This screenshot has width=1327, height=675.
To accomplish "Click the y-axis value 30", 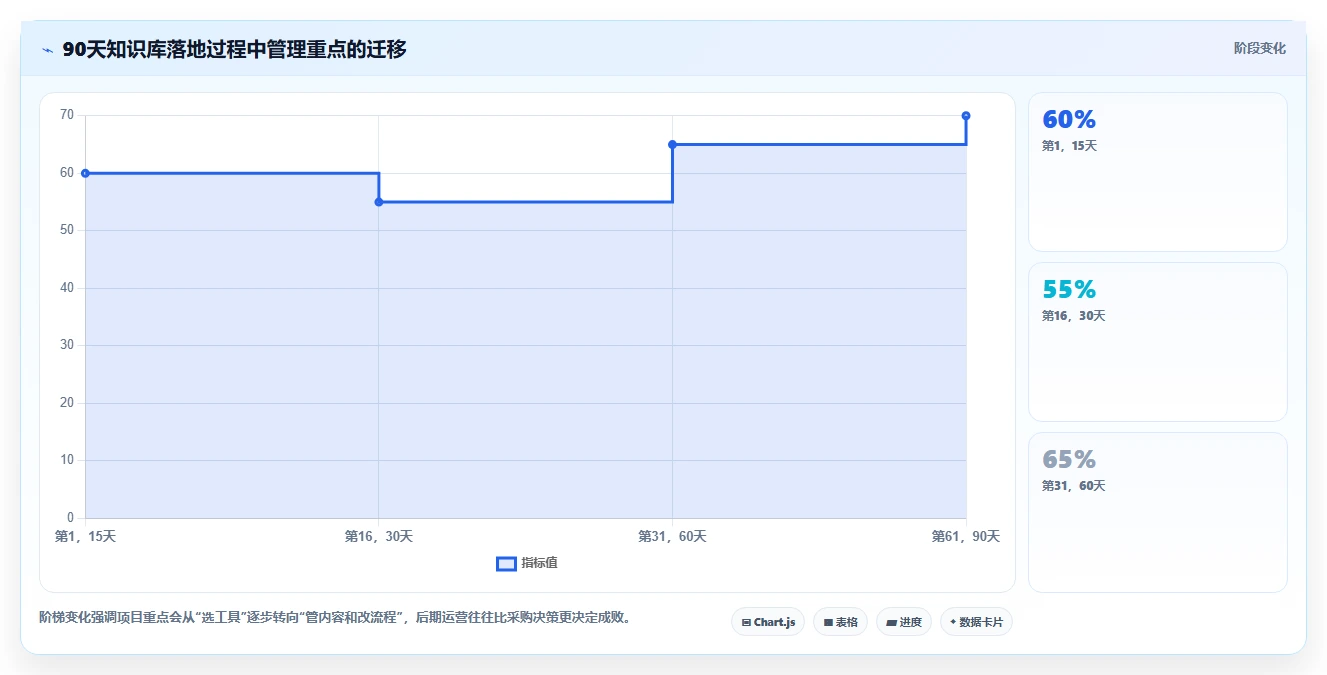I will 67,345.
